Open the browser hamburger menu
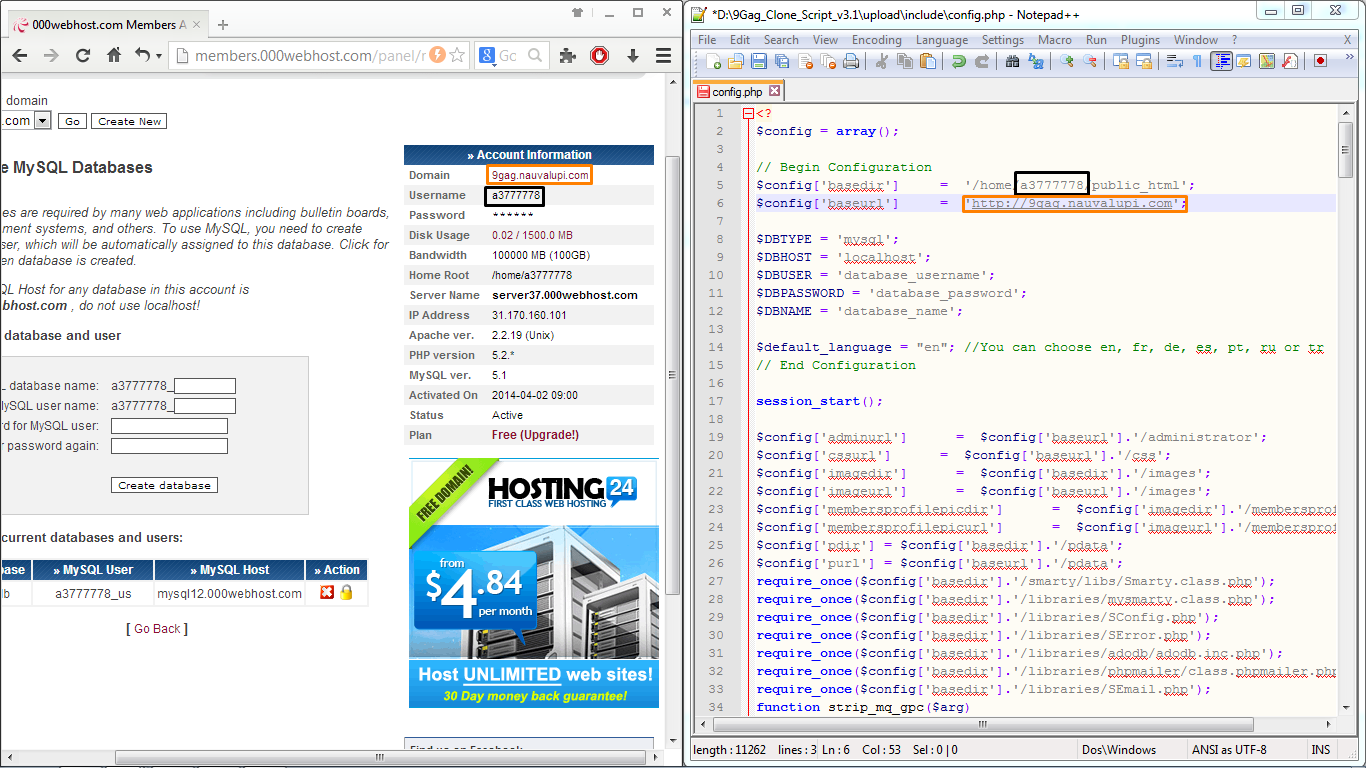 (663, 56)
